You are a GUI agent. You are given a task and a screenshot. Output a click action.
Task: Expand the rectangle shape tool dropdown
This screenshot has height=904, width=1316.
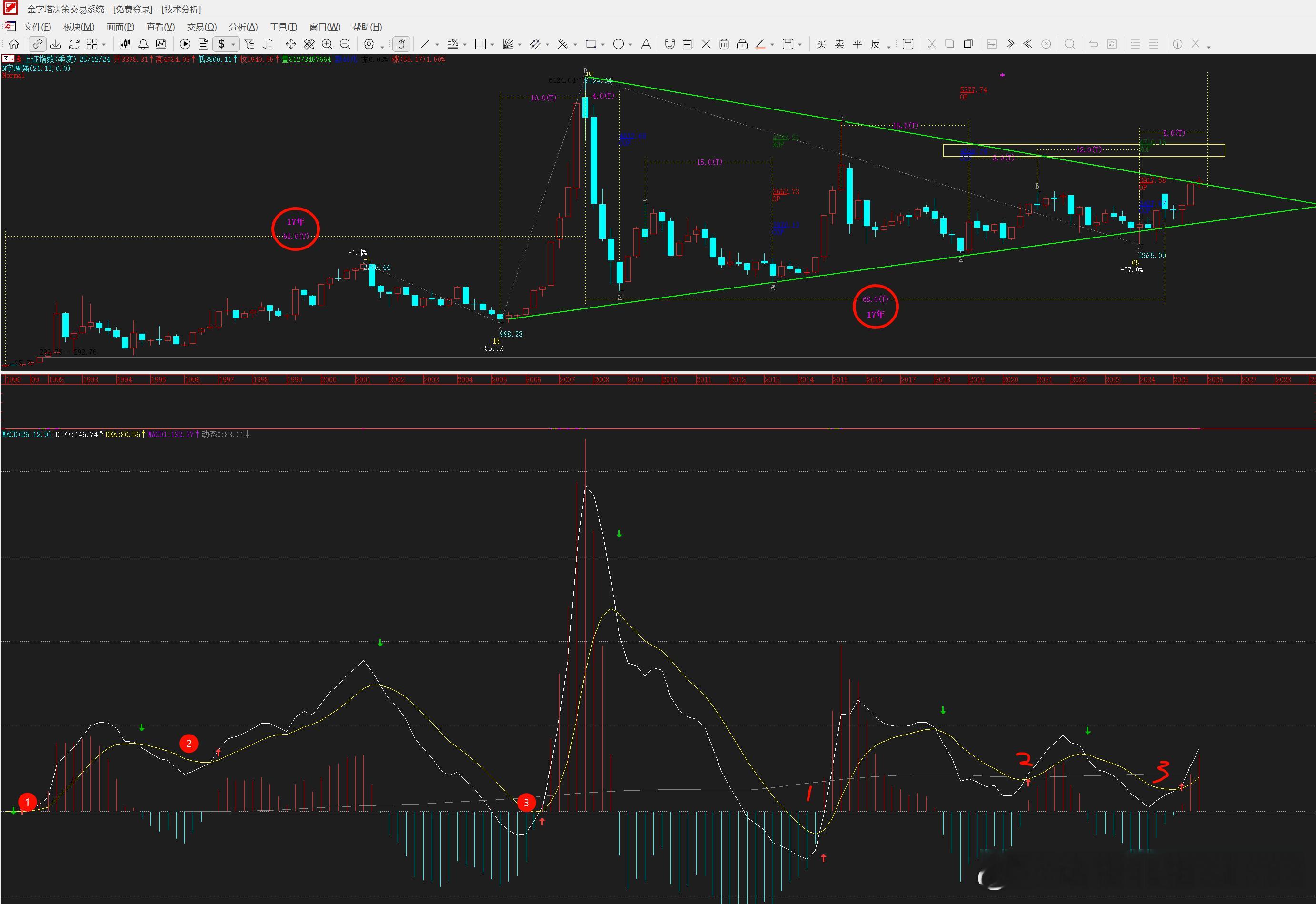point(602,45)
